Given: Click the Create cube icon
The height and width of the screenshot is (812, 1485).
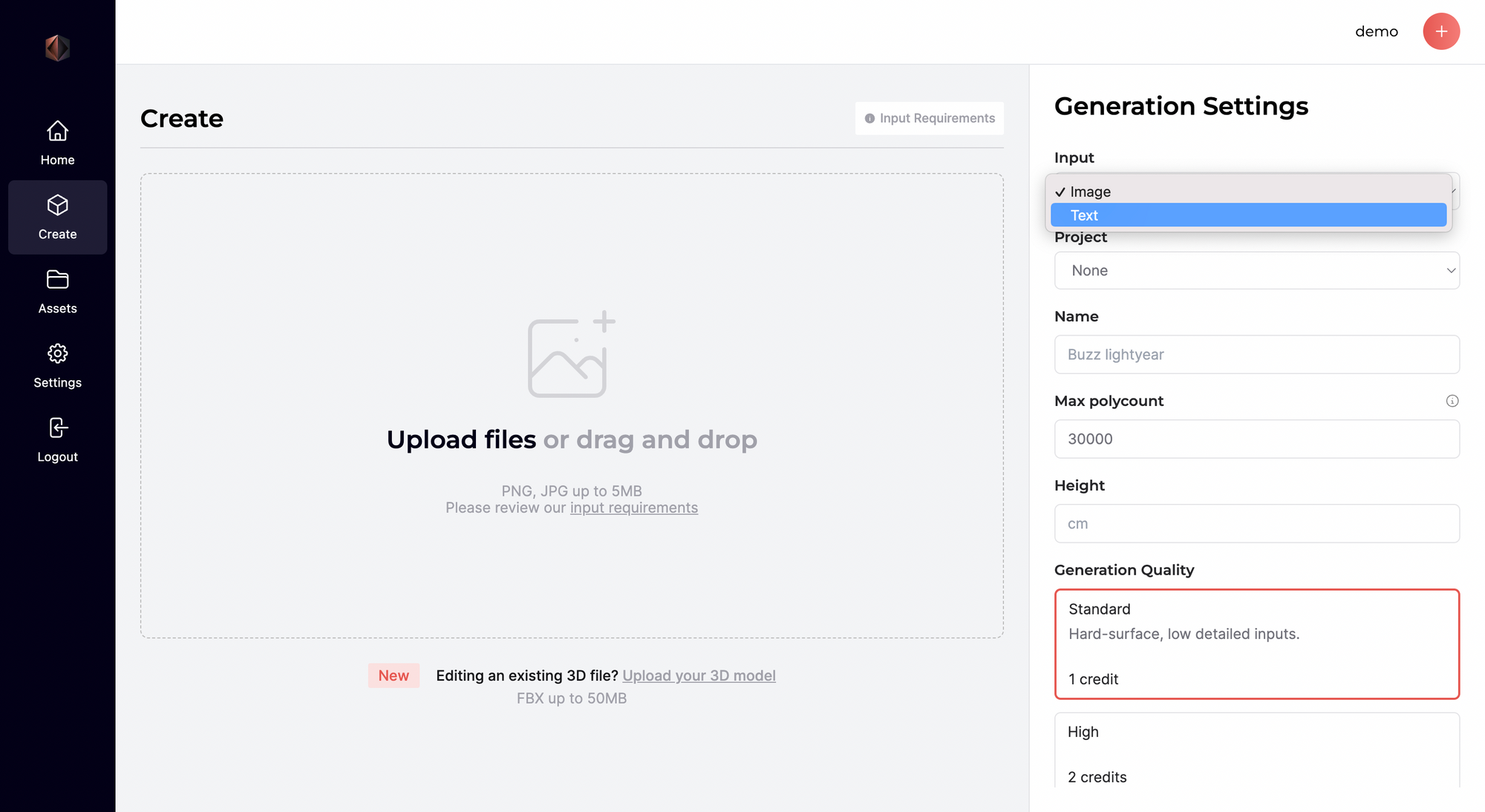Looking at the screenshot, I should click(57, 206).
